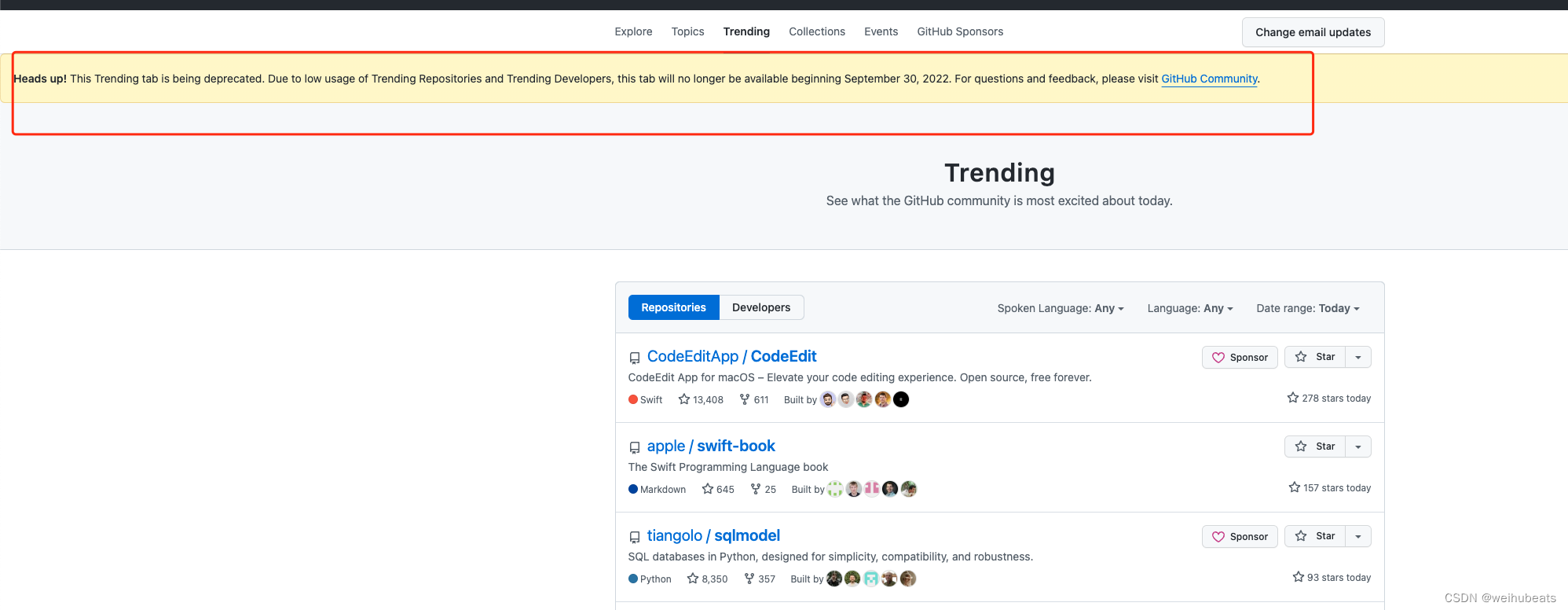The height and width of the screenshot is (610, 1568).
Task: Open tiangolo / sqlmodel repository link
Action: point(713,535)
